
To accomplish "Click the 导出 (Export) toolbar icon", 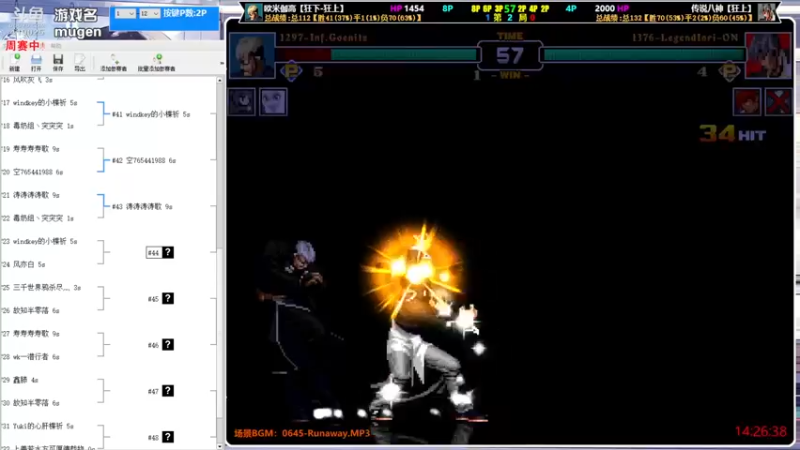I will [80, 62].
